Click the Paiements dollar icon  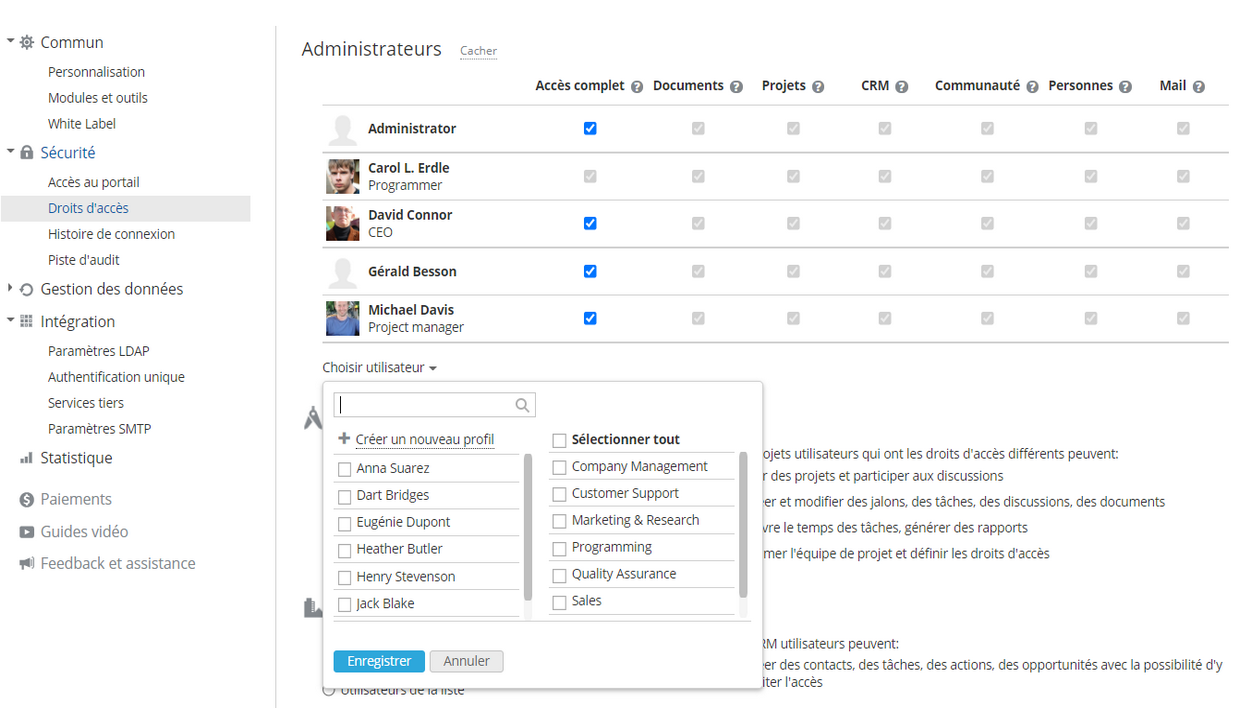click(x=27, y=499)
